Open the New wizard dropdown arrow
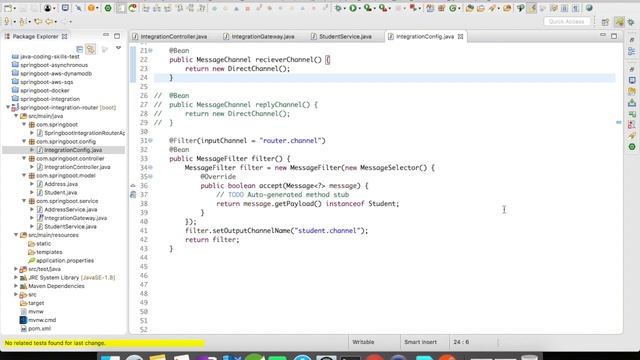This screenshot has height=360, width=640. (15, 8)
